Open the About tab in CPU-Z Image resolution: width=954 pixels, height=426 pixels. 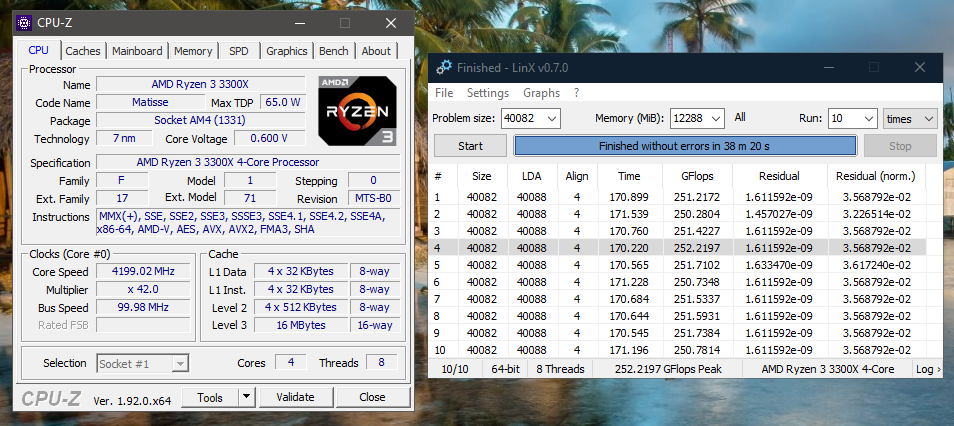376,51
